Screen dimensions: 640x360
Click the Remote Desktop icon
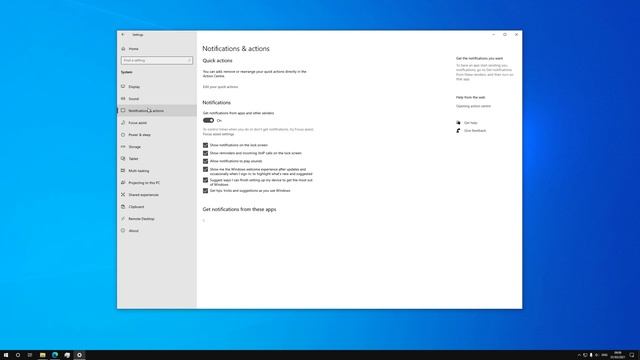[123, 219]
